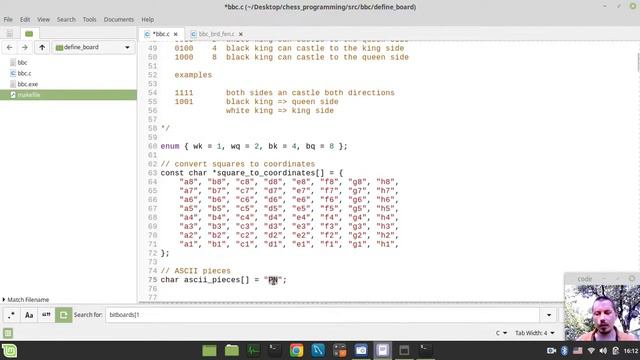Open the system monitor taskbar icon
Image resolution: width=640 pixels, height=360 pixels.
point(253,350)
